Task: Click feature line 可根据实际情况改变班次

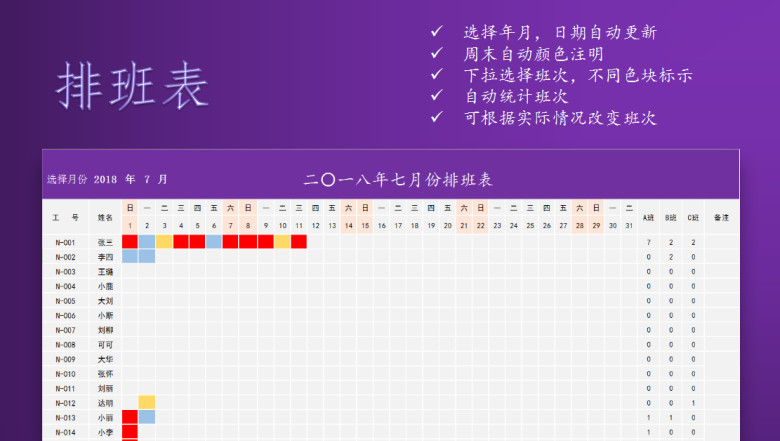Action: 561,118
